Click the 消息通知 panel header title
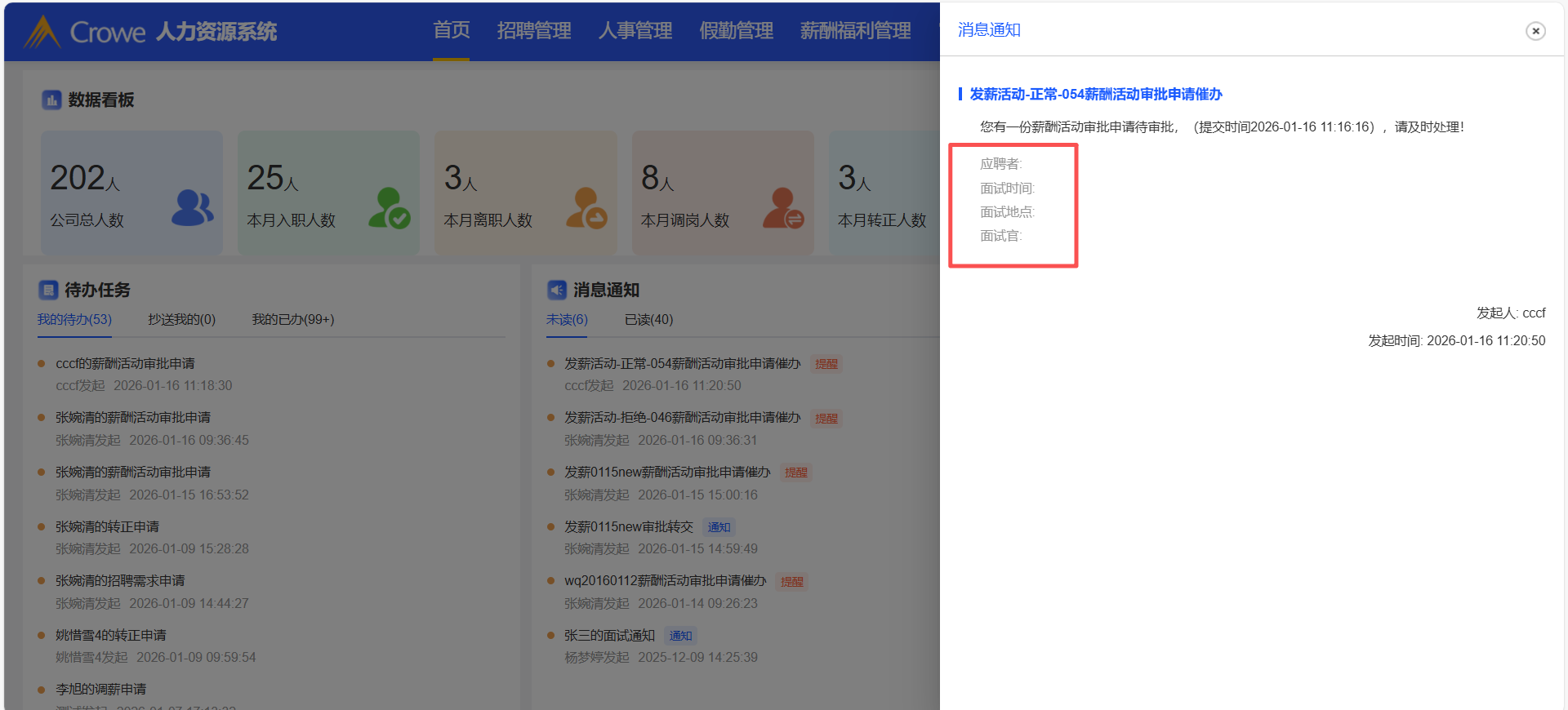 [989, 30]
